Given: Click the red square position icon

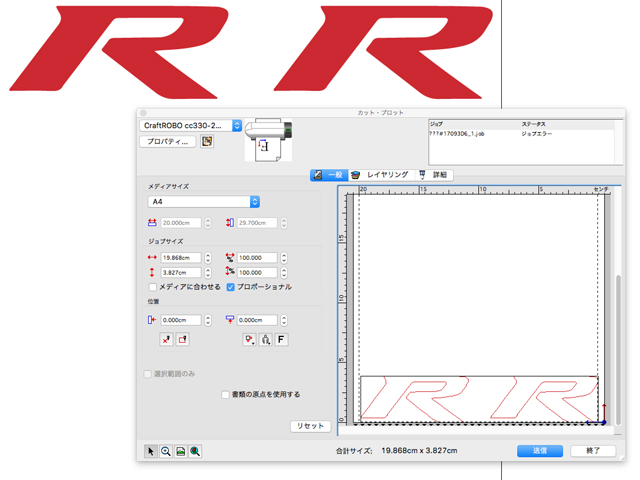Looking at the screenshot, I should point(182,339).
